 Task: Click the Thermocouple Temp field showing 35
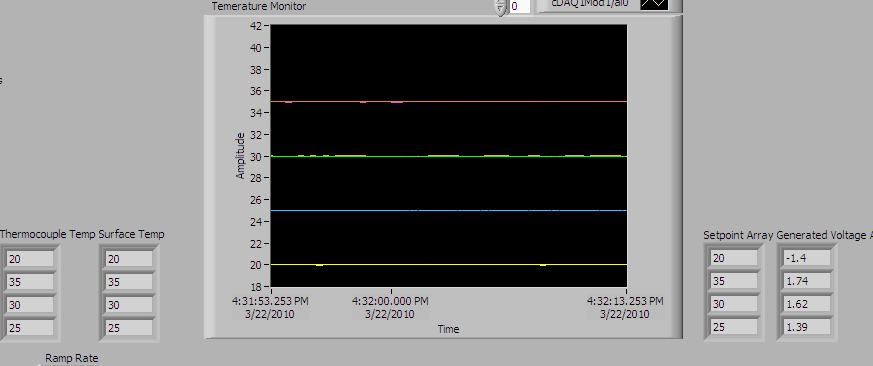[30, 282]
